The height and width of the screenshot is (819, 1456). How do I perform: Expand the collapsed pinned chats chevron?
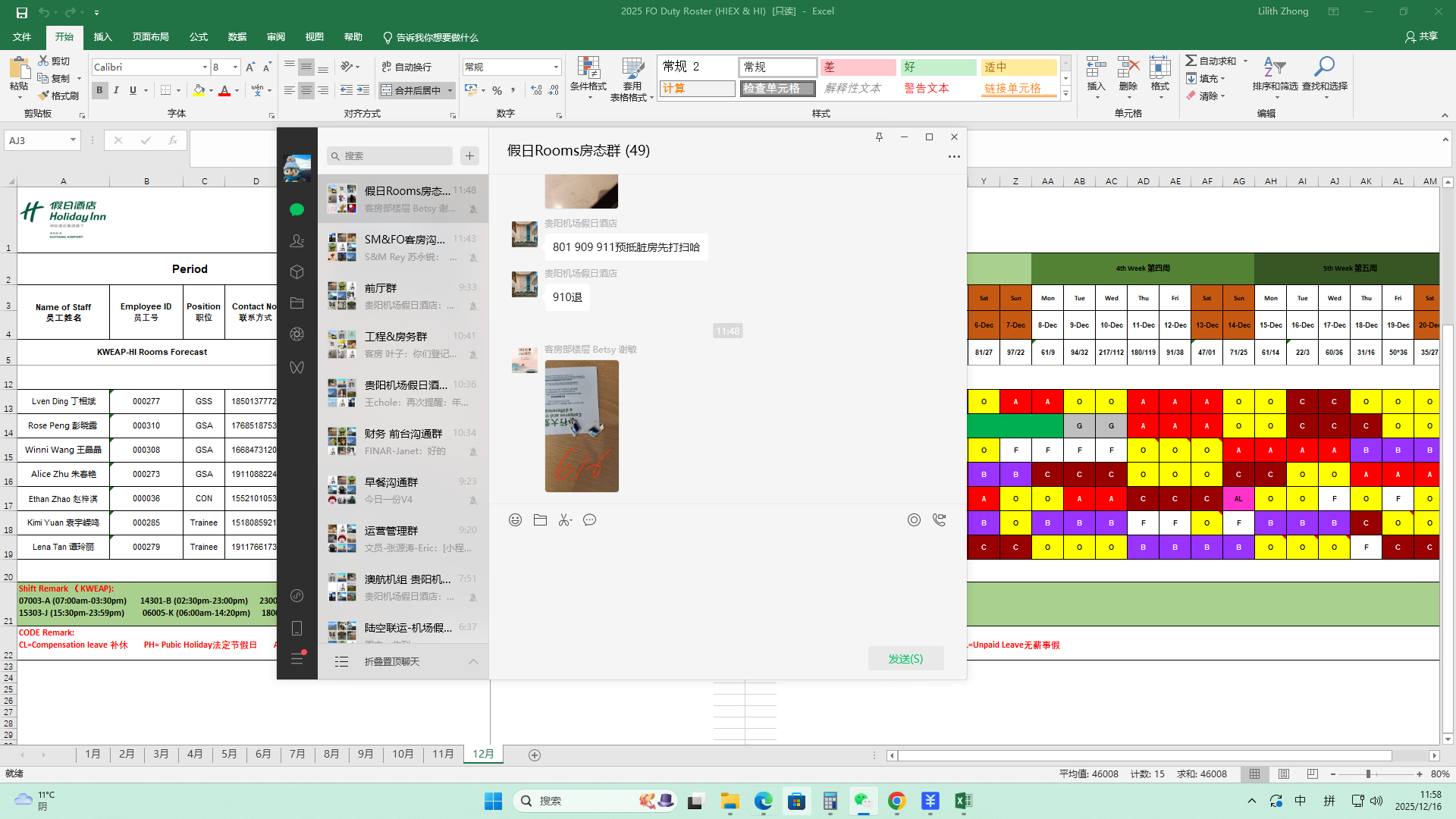point(473,661)
